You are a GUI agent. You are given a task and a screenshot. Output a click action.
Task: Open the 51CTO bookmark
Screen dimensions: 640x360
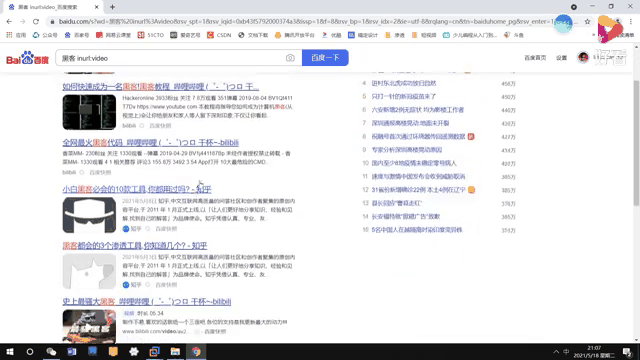[x=151, y=35]
